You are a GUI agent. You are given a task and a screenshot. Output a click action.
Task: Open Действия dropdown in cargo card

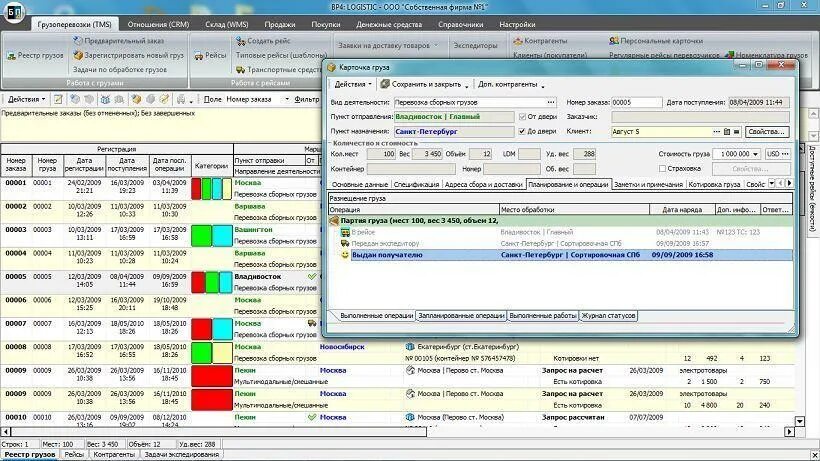click(x=352, y=84)
